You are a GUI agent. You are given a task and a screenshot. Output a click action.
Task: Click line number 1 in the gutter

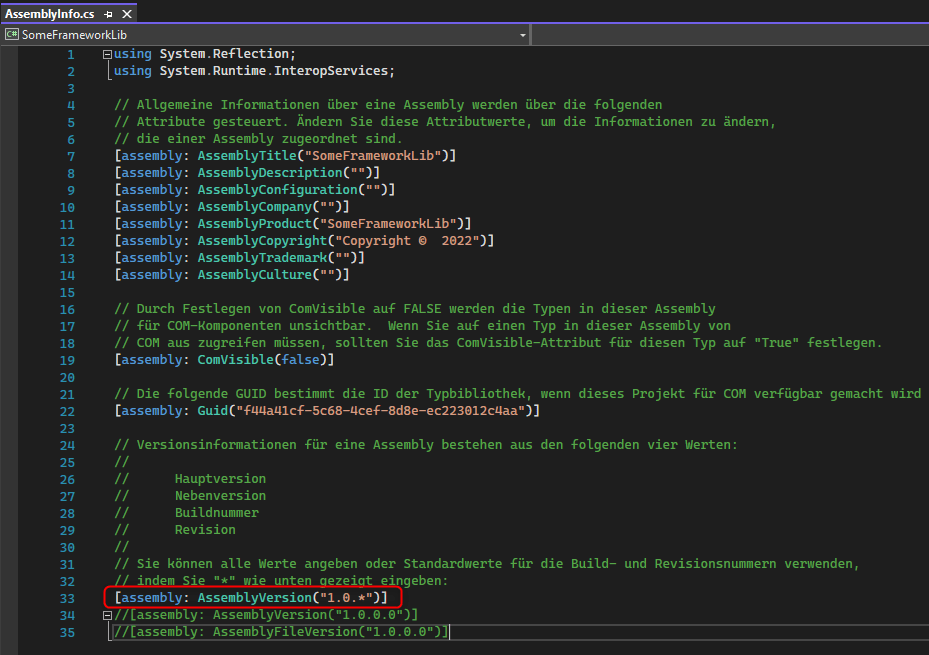pyautogui.click(x=72, y=53)
